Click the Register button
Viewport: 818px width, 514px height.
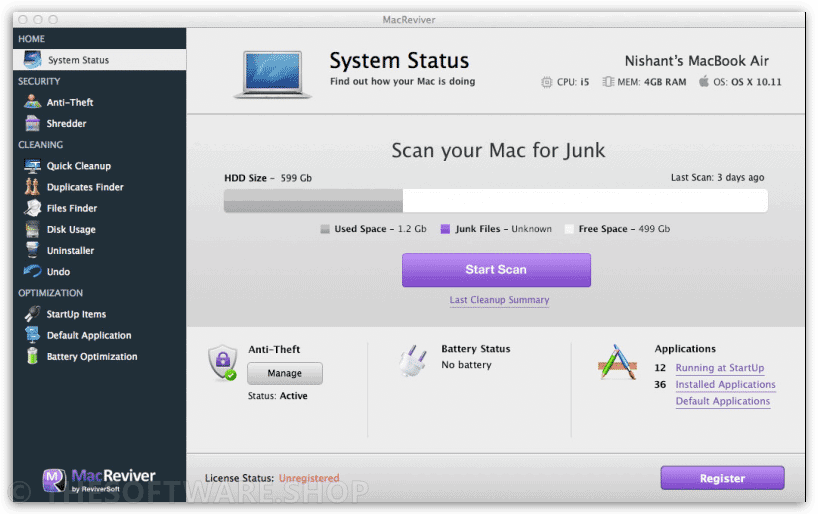point(722,478)
